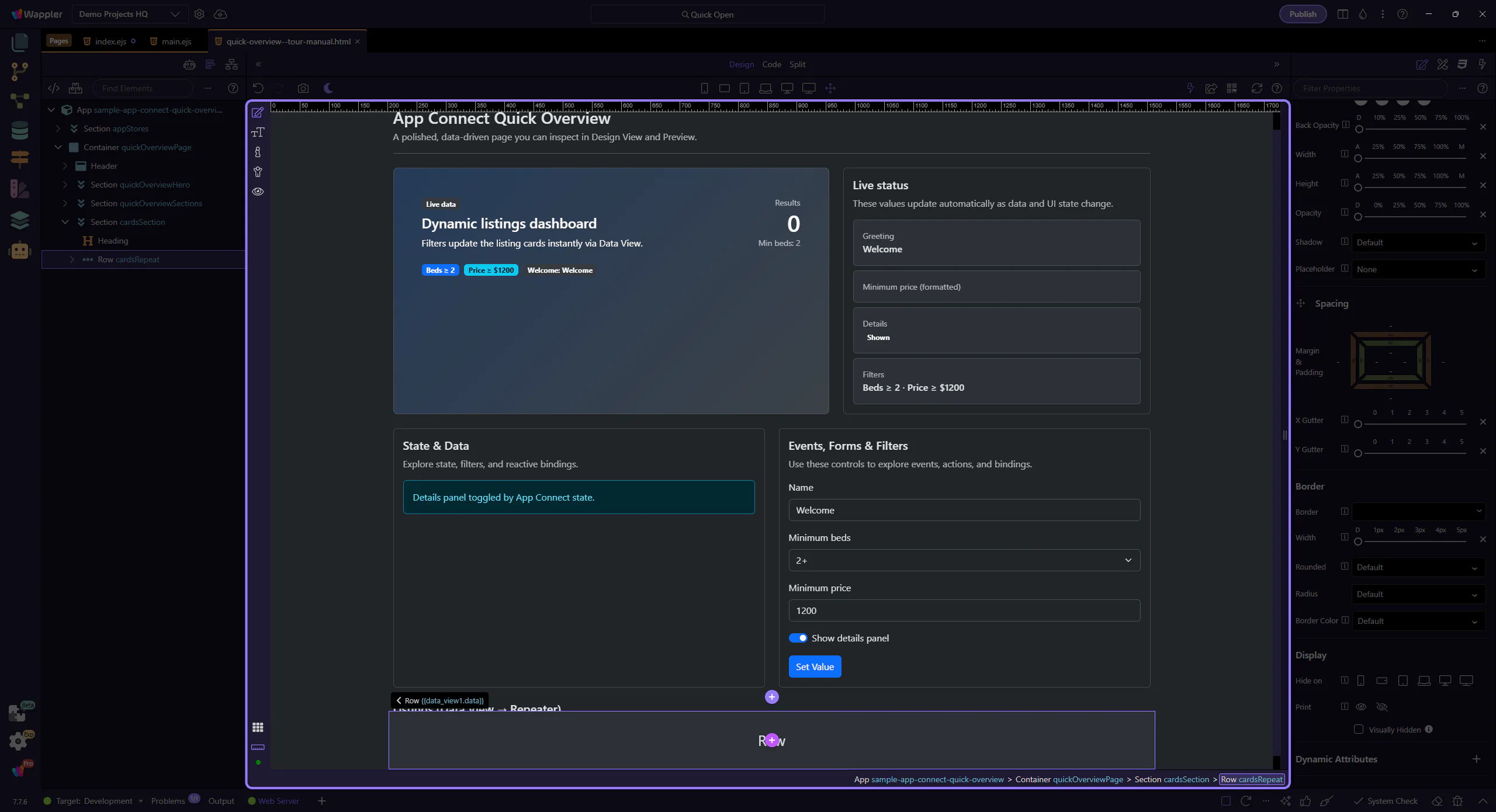
Task: Switch to the Code view tab
Action: [771, 64]
